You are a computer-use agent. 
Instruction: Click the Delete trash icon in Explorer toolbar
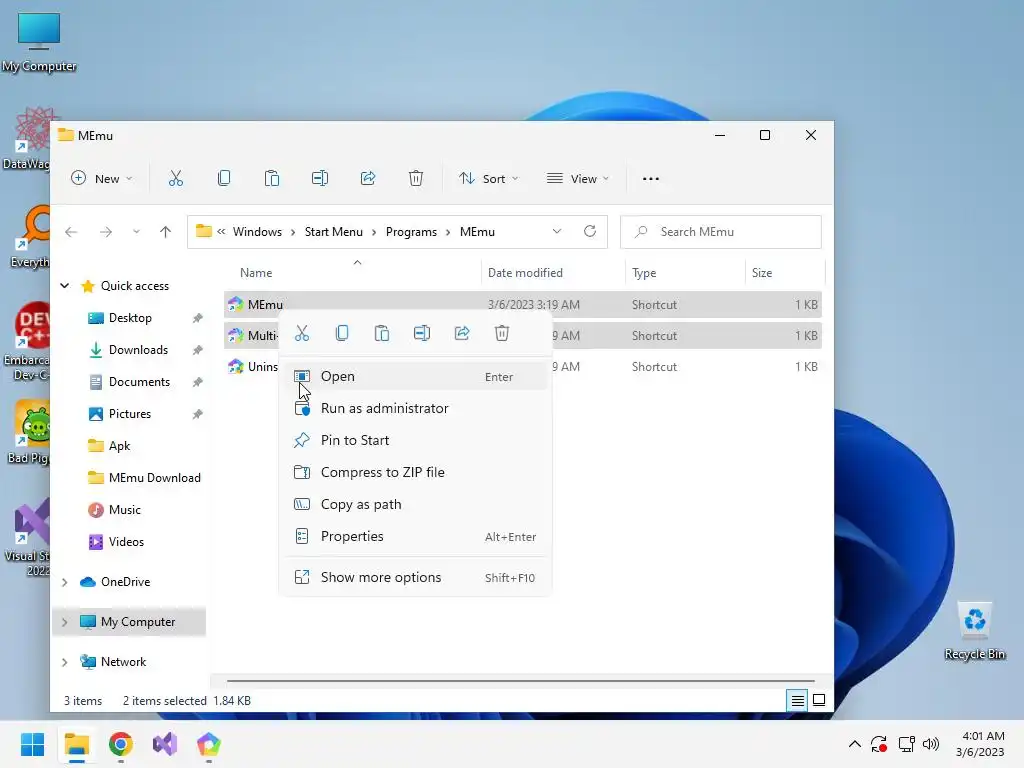(x=416, y=178)
